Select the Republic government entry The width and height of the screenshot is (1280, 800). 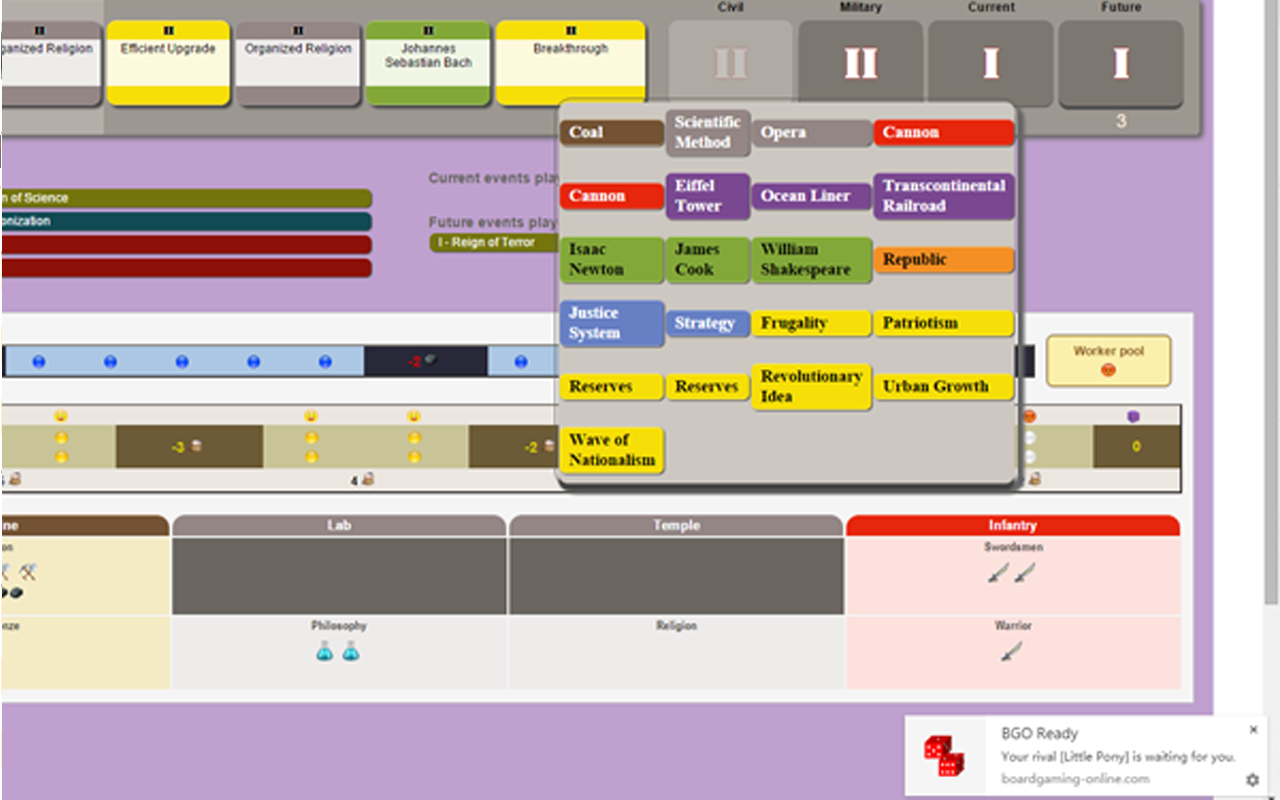tap(943, 260)
